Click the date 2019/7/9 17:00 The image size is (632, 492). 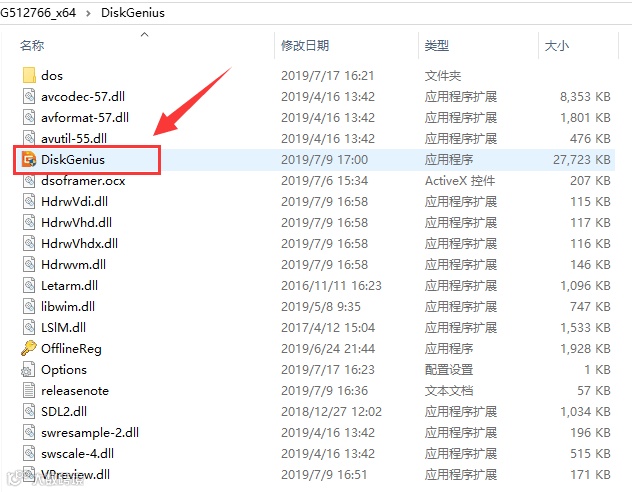click(324, 160)
